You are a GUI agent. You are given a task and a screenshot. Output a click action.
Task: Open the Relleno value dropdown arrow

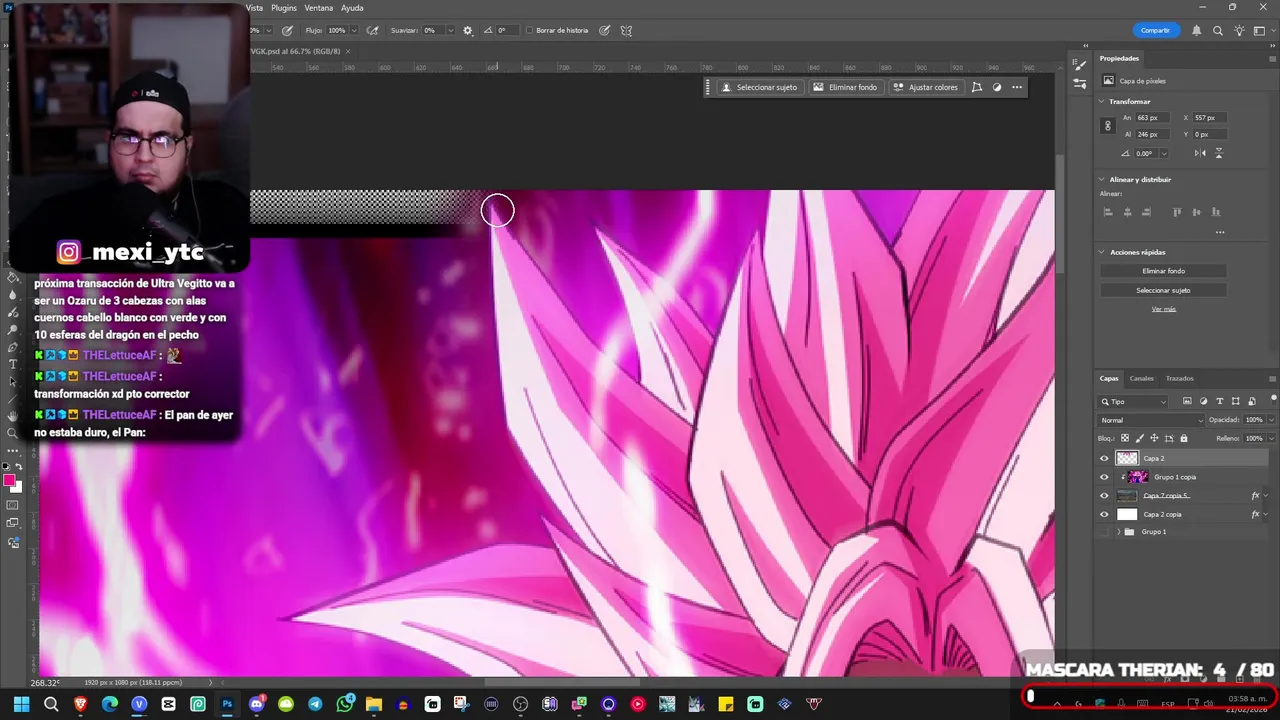coord(1271,438)
